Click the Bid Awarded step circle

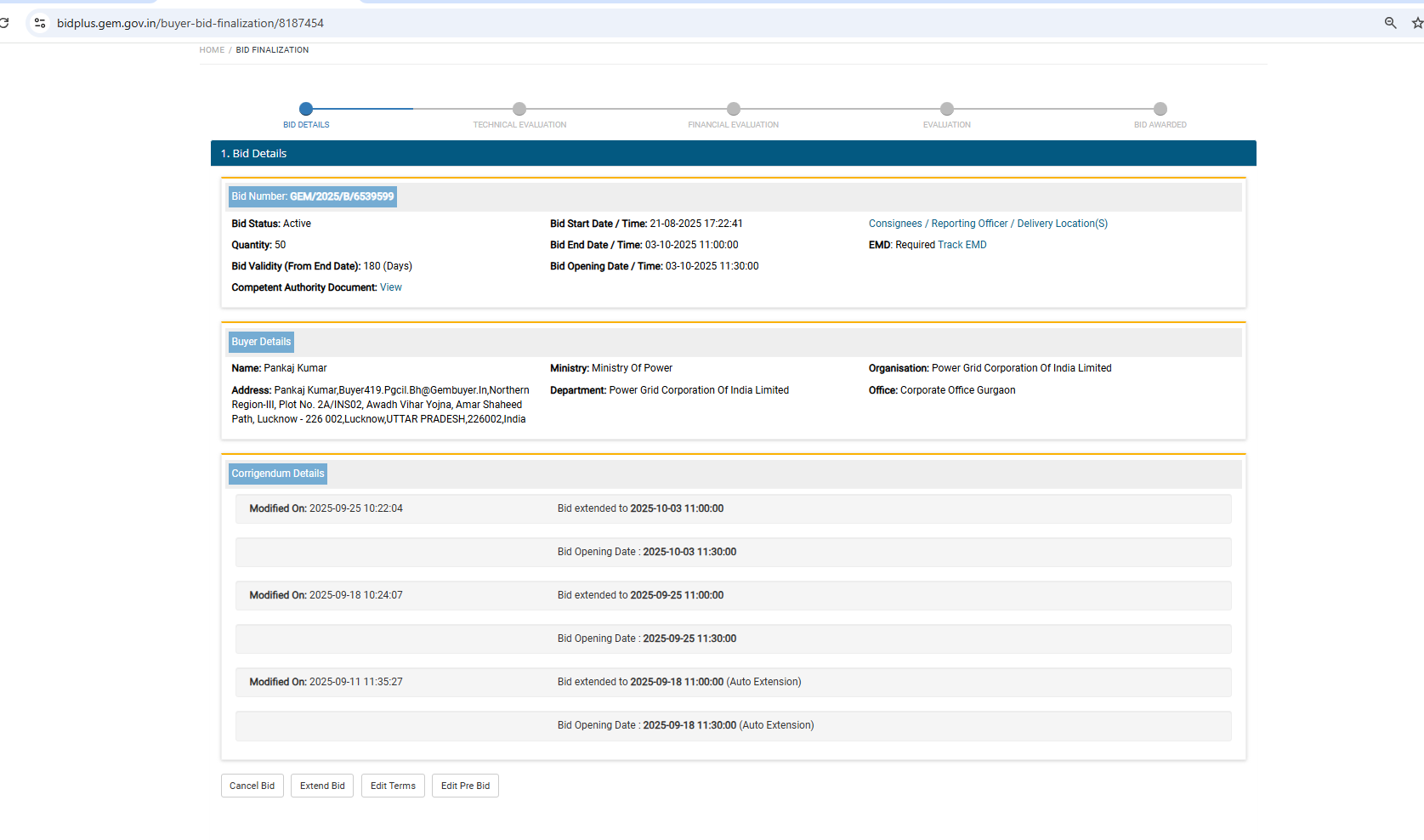click(1160, 109)
